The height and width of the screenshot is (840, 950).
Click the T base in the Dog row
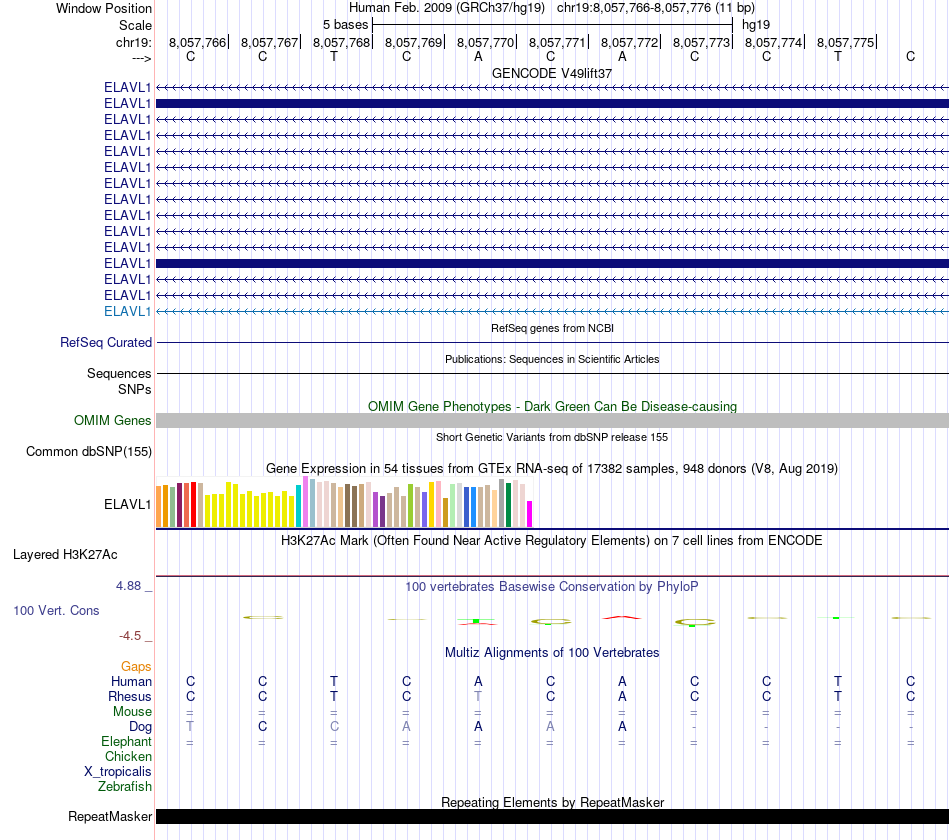190,726
